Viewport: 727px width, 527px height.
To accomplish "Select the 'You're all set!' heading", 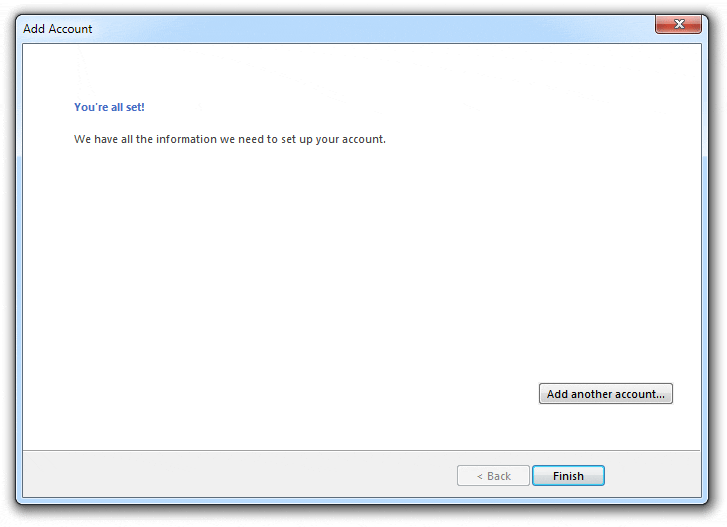I will [x=109, y=107].
